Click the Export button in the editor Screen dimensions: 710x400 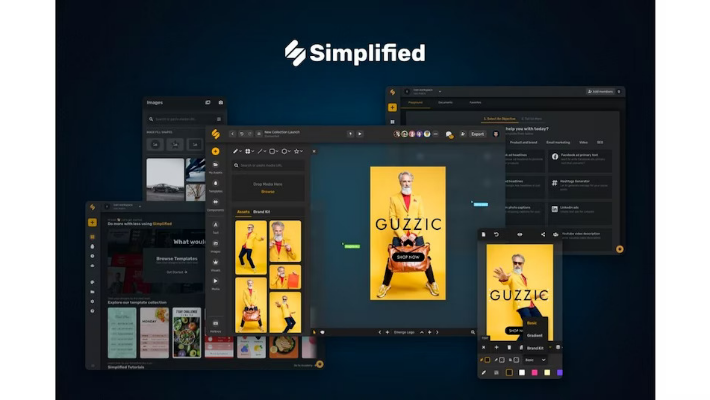tap(477, 134)
